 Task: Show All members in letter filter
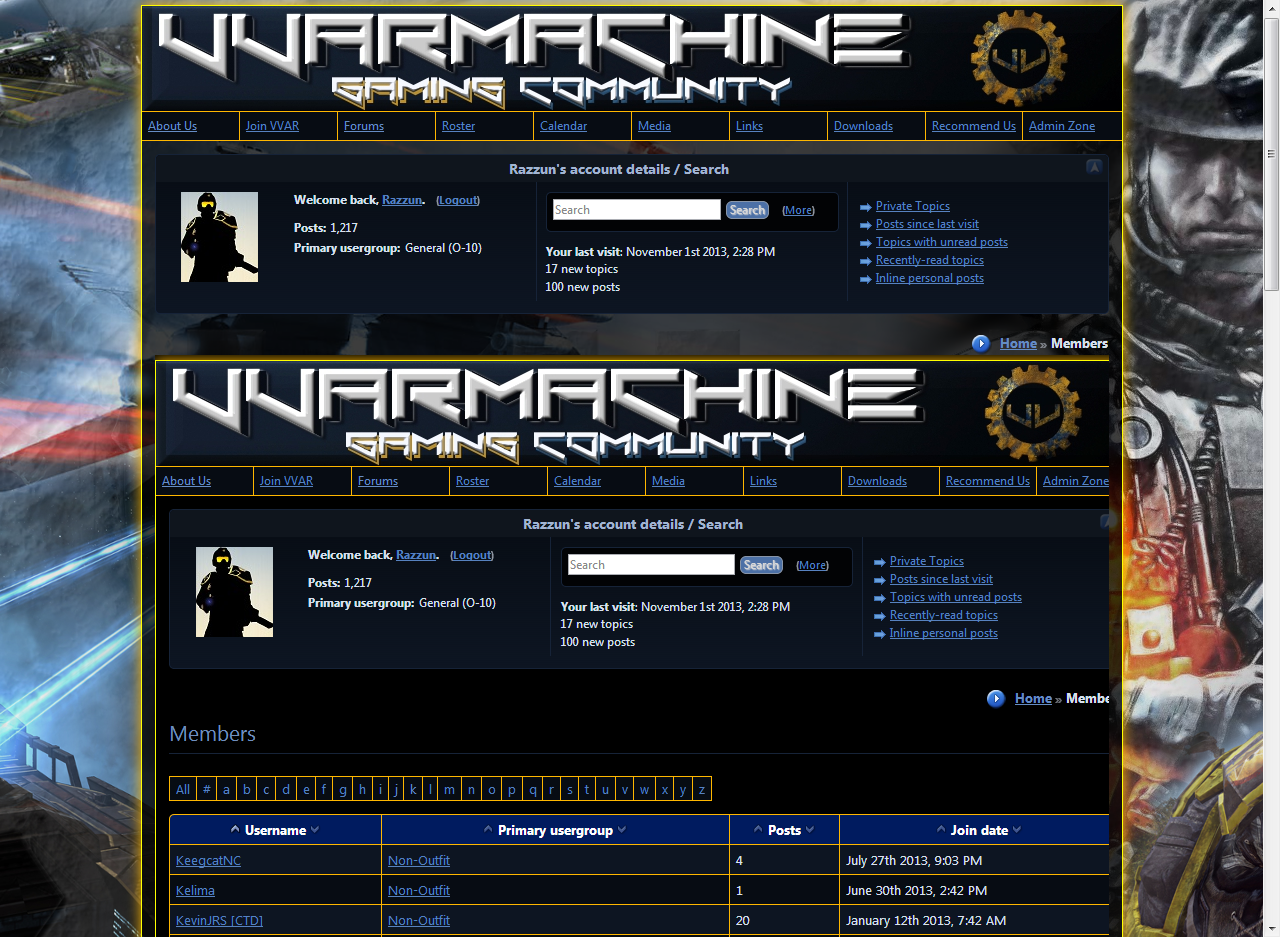(x=183, y=789)
